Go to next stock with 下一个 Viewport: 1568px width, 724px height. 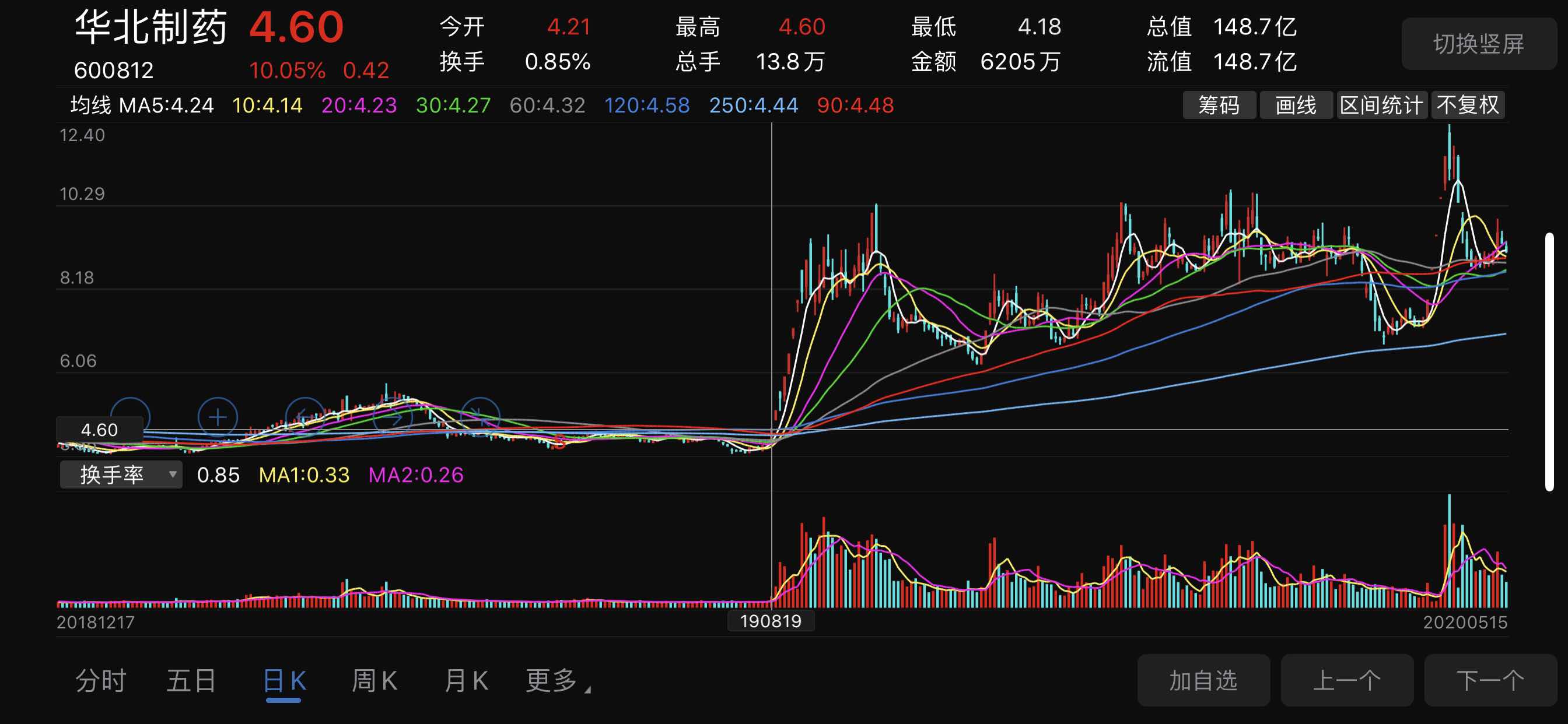click(1490, 681)
